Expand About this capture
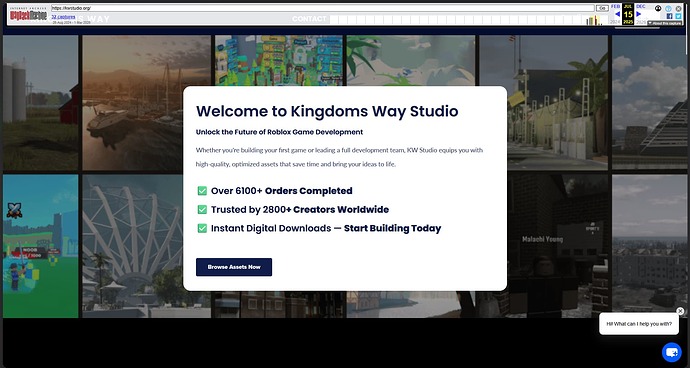The image size is (690, 368). pos(664,23)
